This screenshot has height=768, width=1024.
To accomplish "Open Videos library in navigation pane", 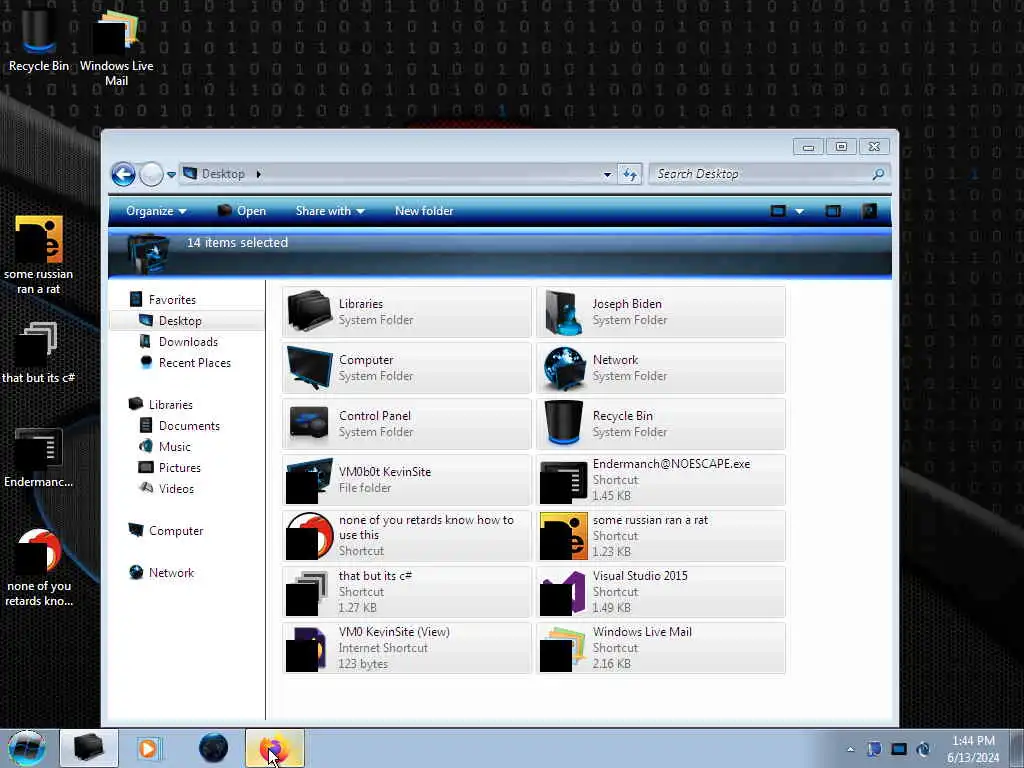I will point(176,488).
